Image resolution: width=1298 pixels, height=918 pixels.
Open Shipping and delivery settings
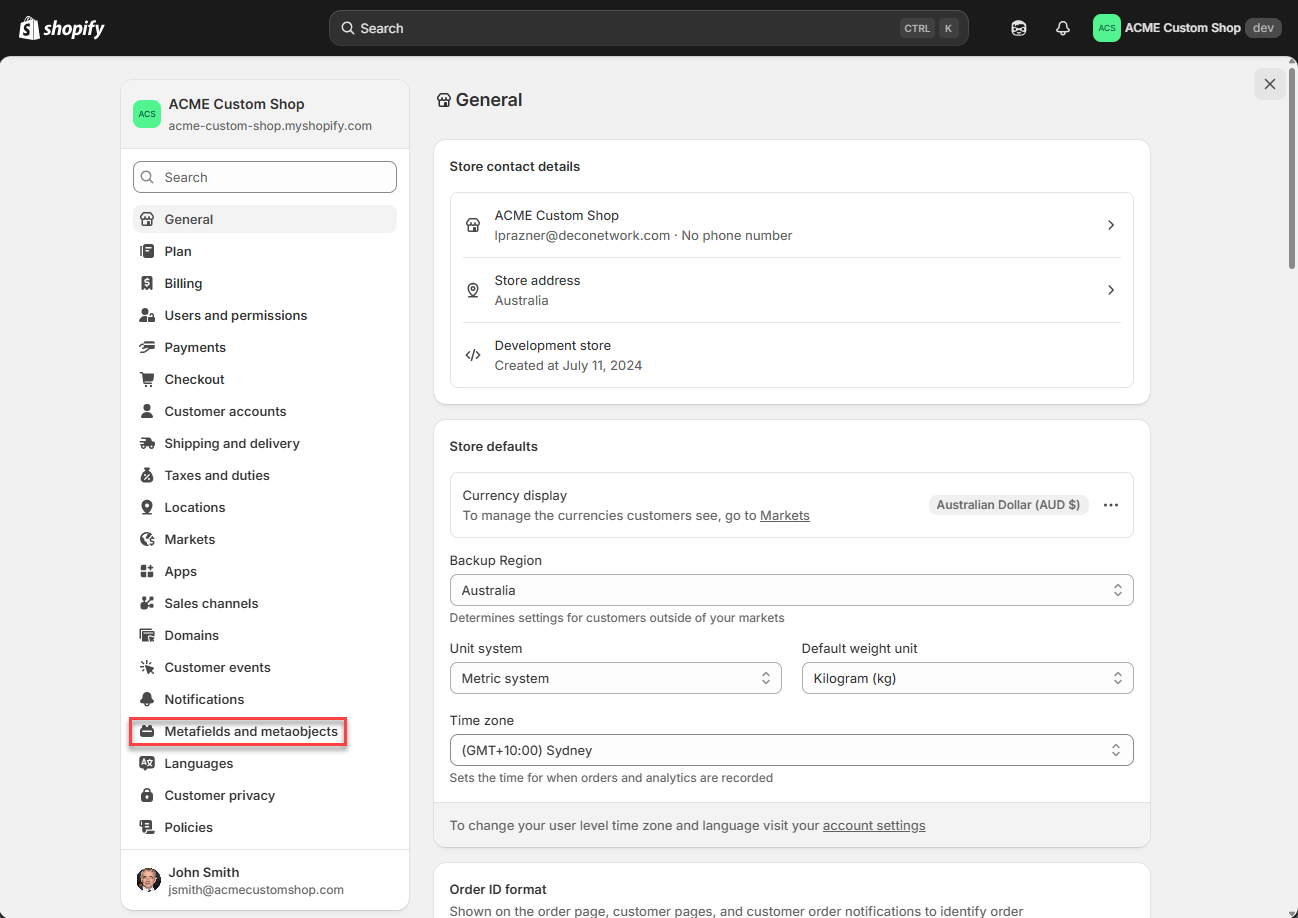265,443
